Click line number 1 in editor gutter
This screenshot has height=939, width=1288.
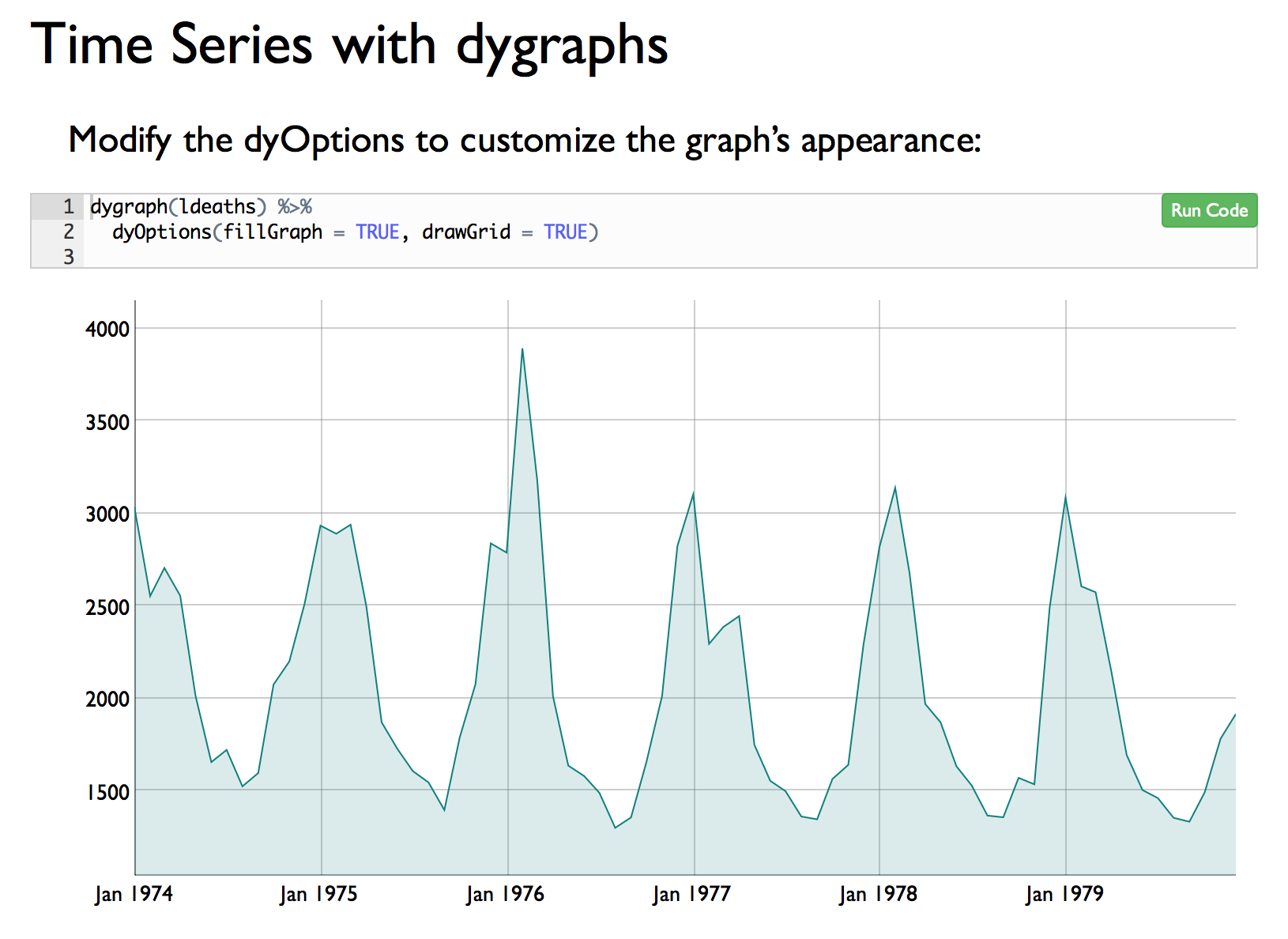coord(68,207)
